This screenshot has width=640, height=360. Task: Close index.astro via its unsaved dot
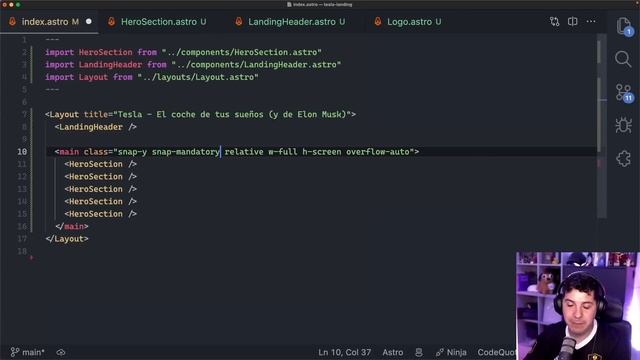point(89,22)
